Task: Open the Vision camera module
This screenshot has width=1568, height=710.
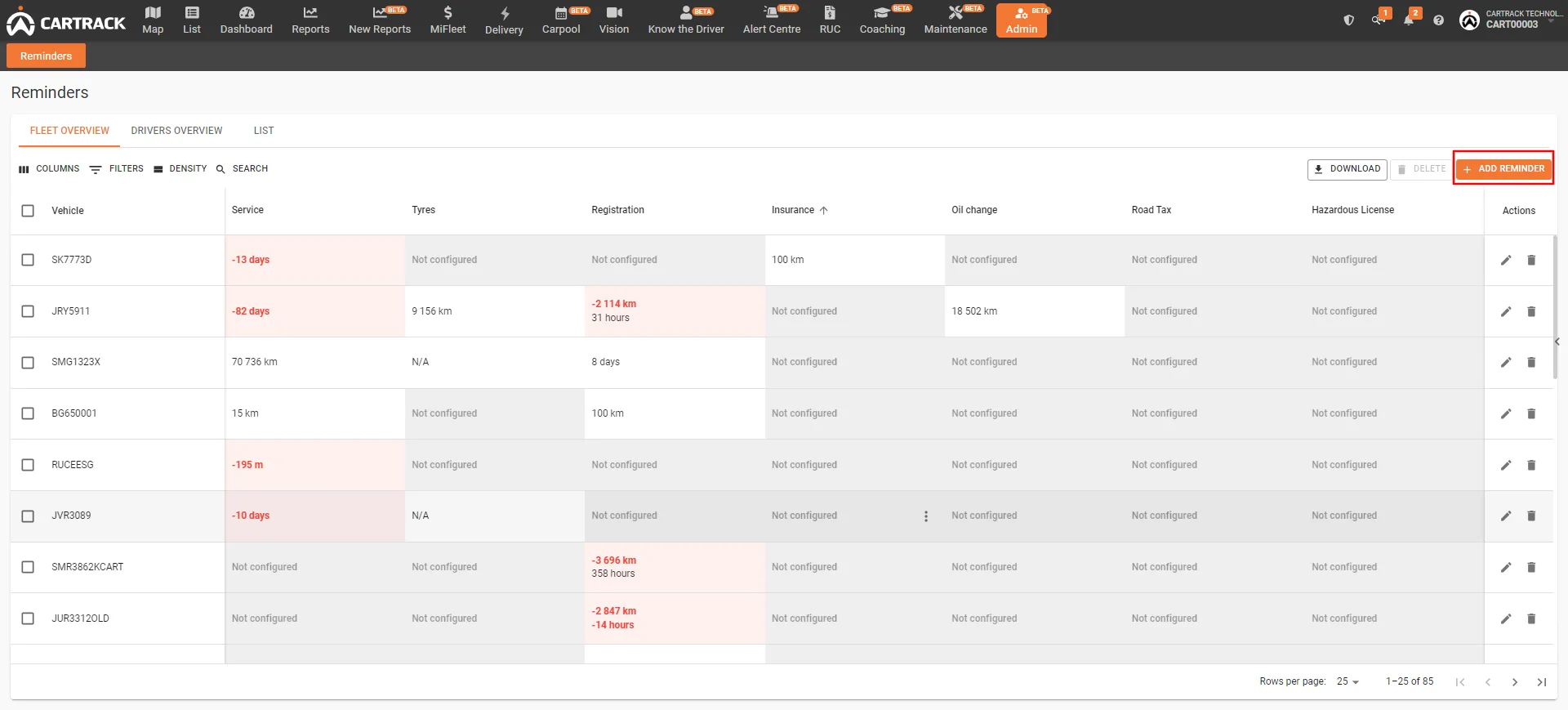Action: tap(614, 20)
